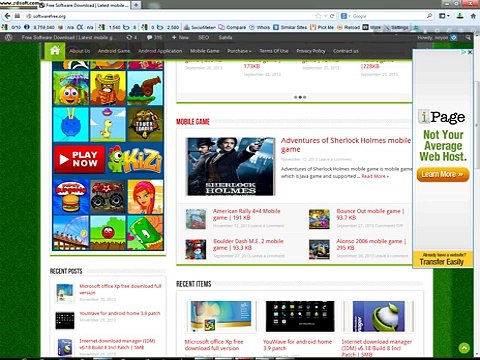Screen dimensions: 480x360
Task: Click Compare in the SEO toolbar
Action: (232, 27)
